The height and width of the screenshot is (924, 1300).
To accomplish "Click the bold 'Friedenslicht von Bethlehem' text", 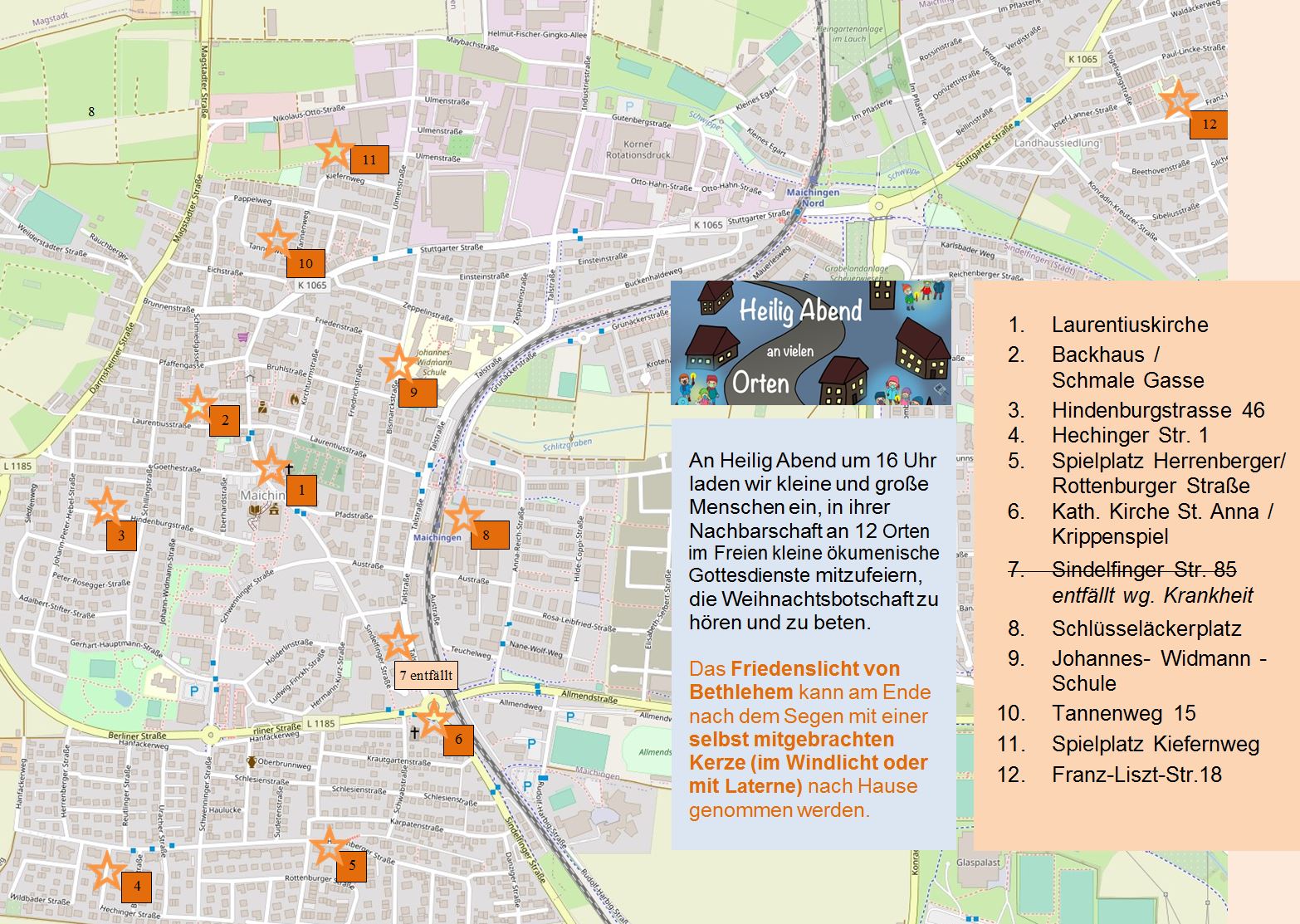I will tap(794, 680).
